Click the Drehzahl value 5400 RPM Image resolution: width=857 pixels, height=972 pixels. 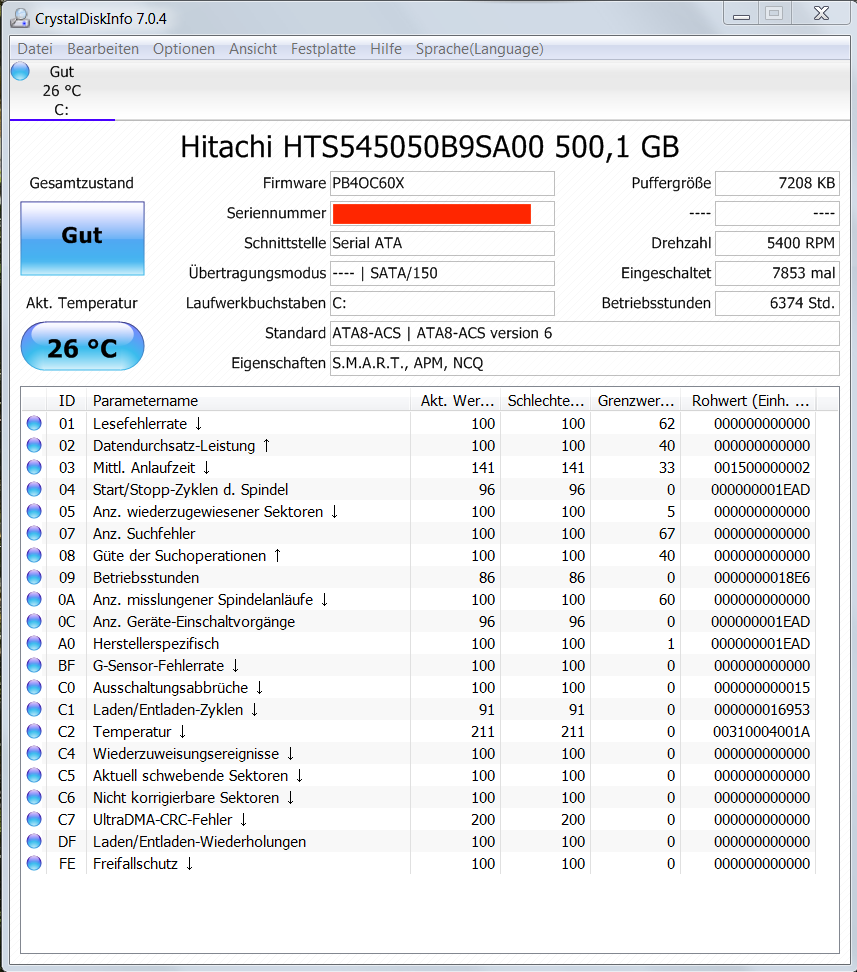[x=777, y=243]
